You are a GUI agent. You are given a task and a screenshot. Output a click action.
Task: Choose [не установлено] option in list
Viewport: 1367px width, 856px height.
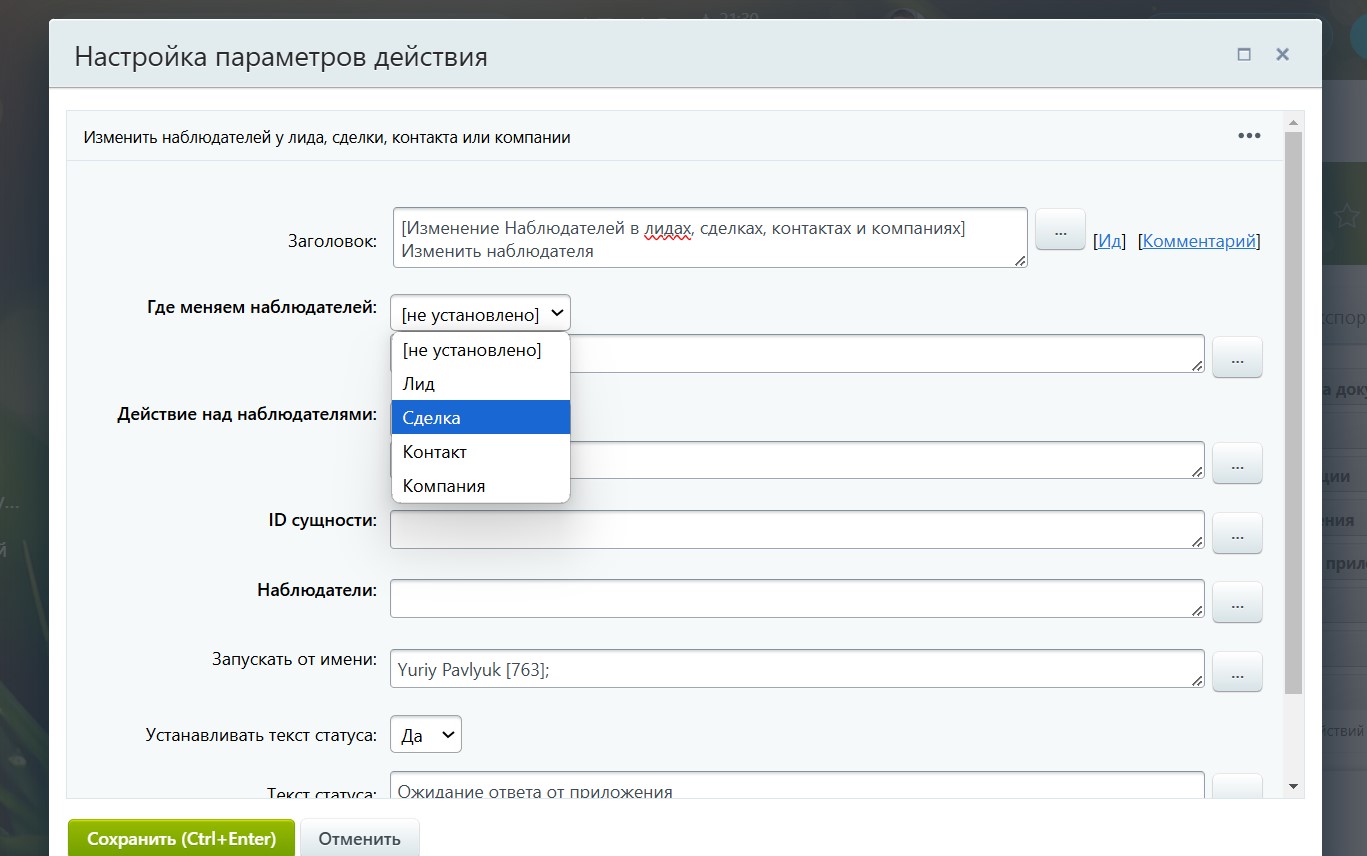tap(471, 350)
